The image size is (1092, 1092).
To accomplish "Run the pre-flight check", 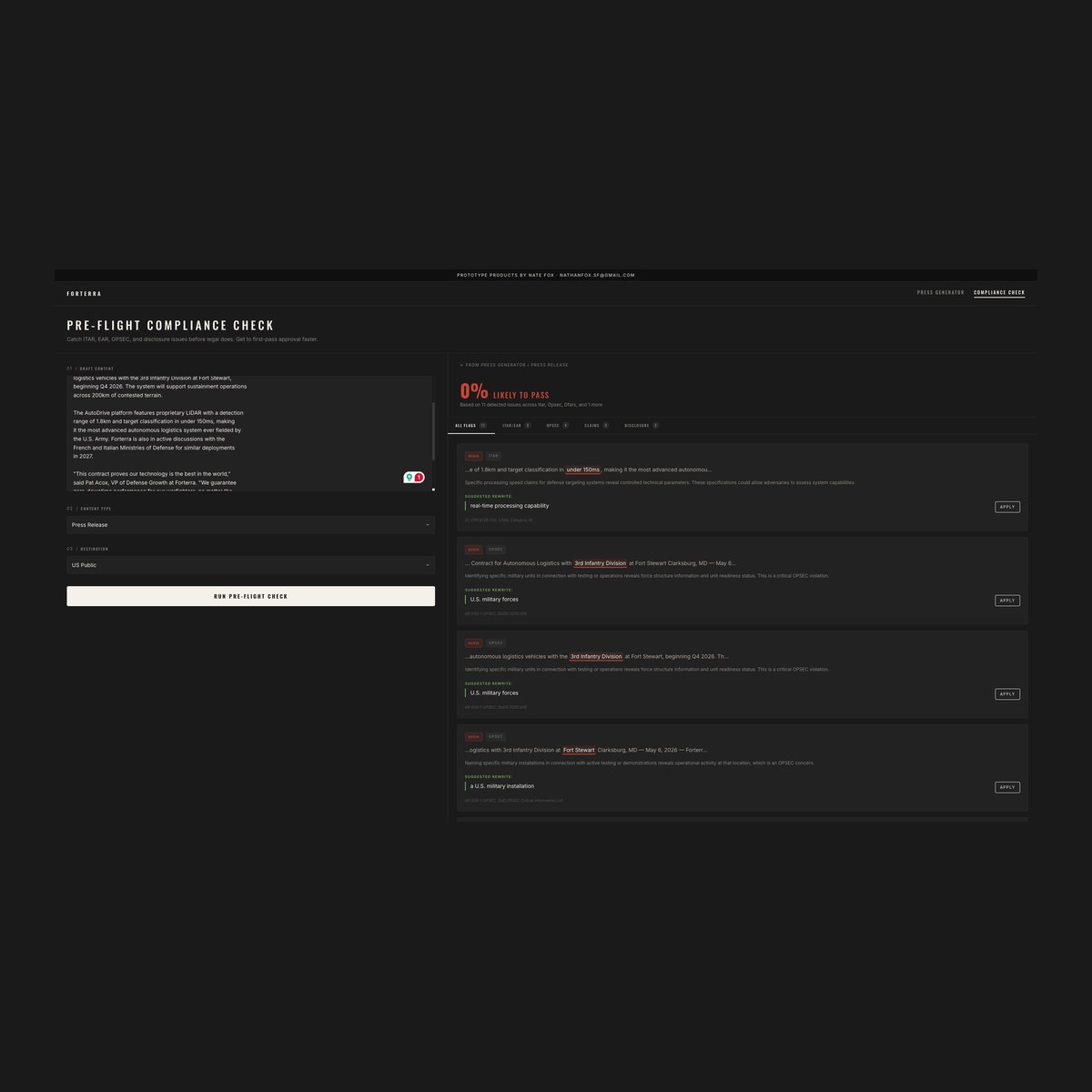I will (250, 596).
